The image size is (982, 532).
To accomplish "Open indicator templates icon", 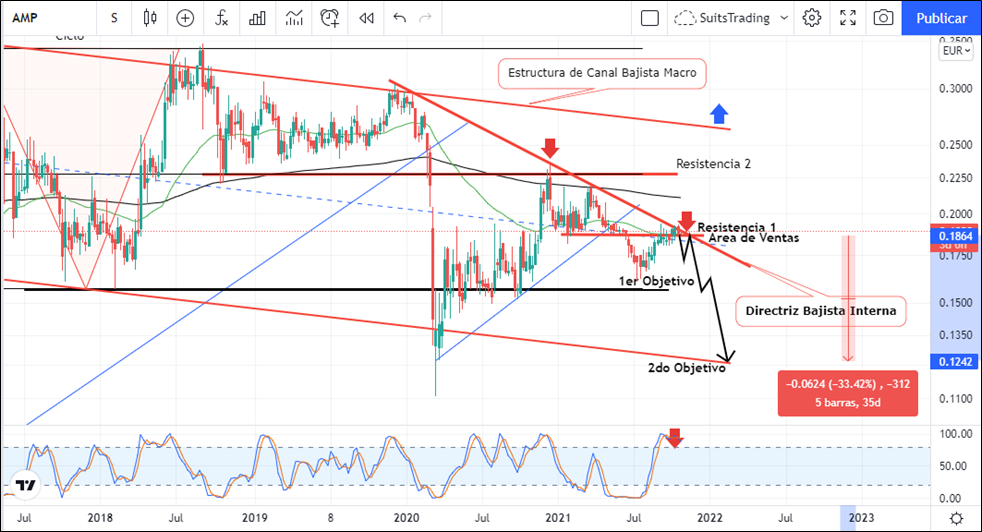I will tap(294, 18).
